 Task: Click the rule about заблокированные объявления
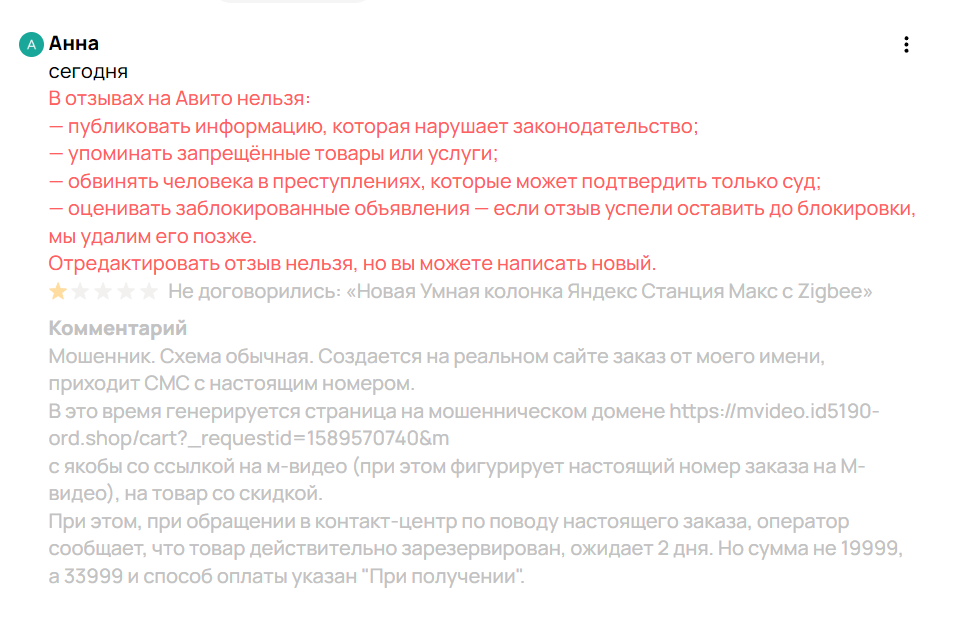(482, 209)
